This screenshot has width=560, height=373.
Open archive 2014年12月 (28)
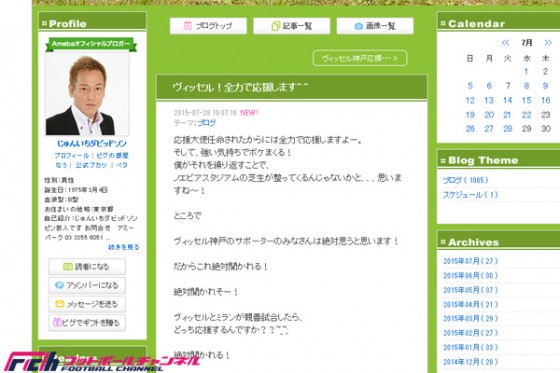tap(470, 362)
